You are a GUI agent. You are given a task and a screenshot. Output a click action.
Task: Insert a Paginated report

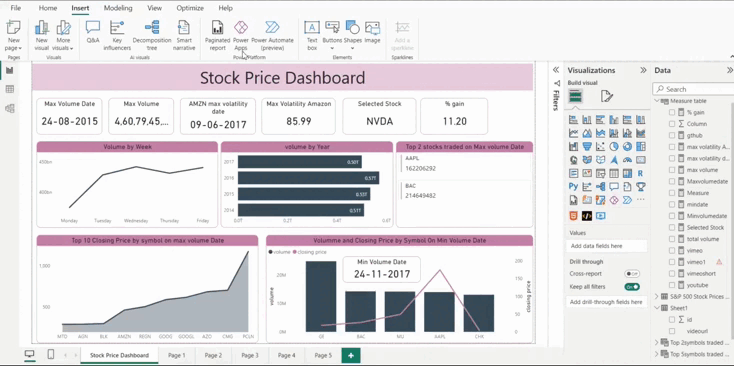pyautogui.click(x=217, y=35)
